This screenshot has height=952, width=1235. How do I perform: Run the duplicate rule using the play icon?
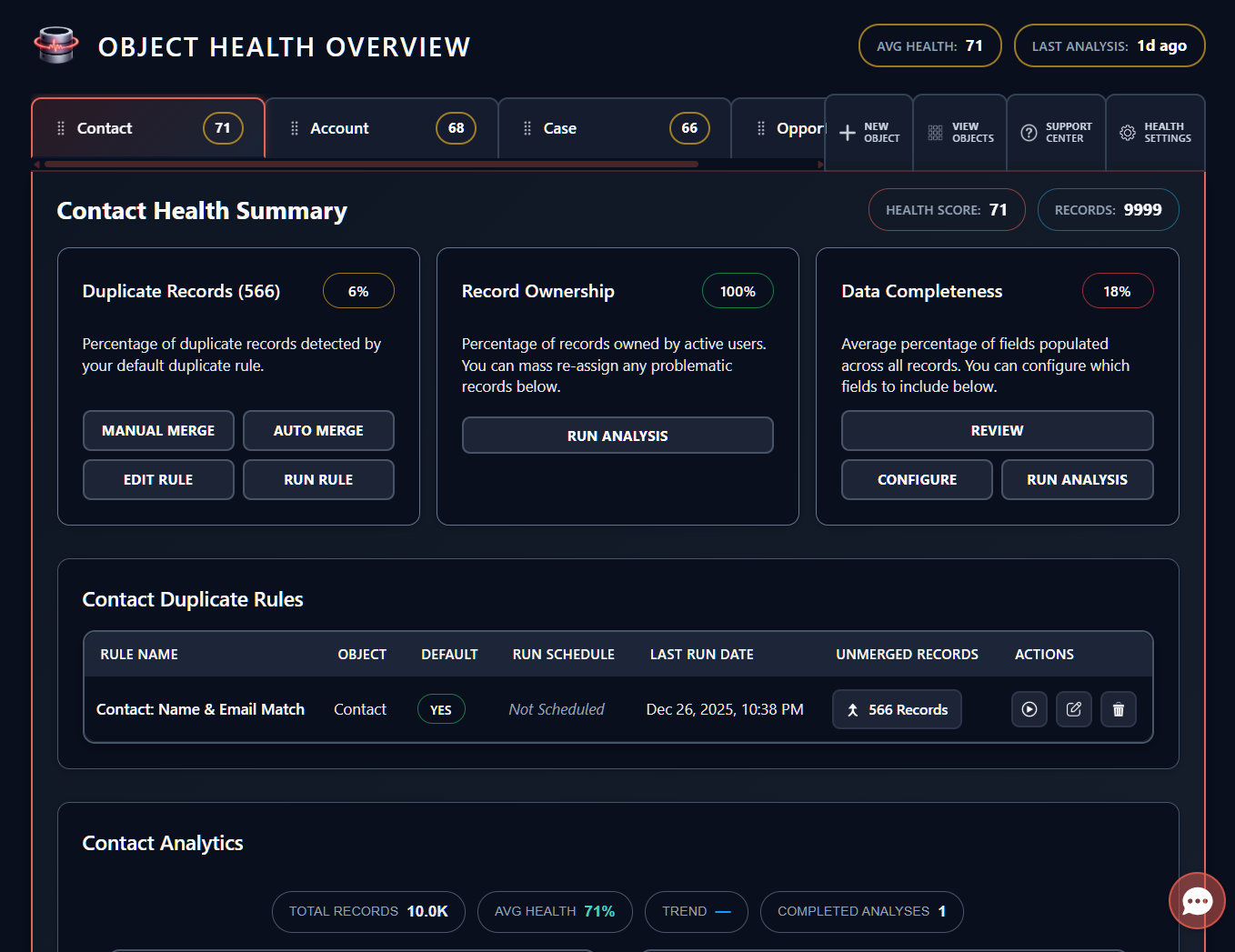pos(1029,709)
